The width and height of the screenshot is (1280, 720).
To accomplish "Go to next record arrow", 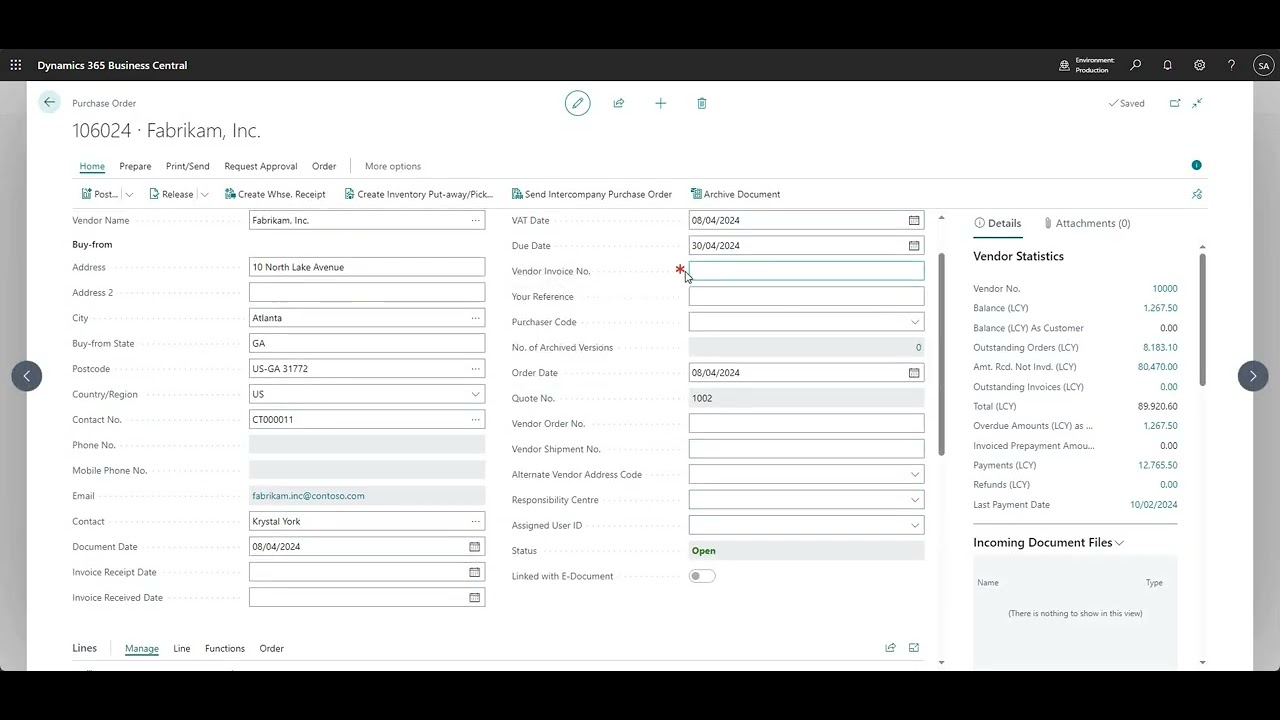I will (x=1253, y=376).
